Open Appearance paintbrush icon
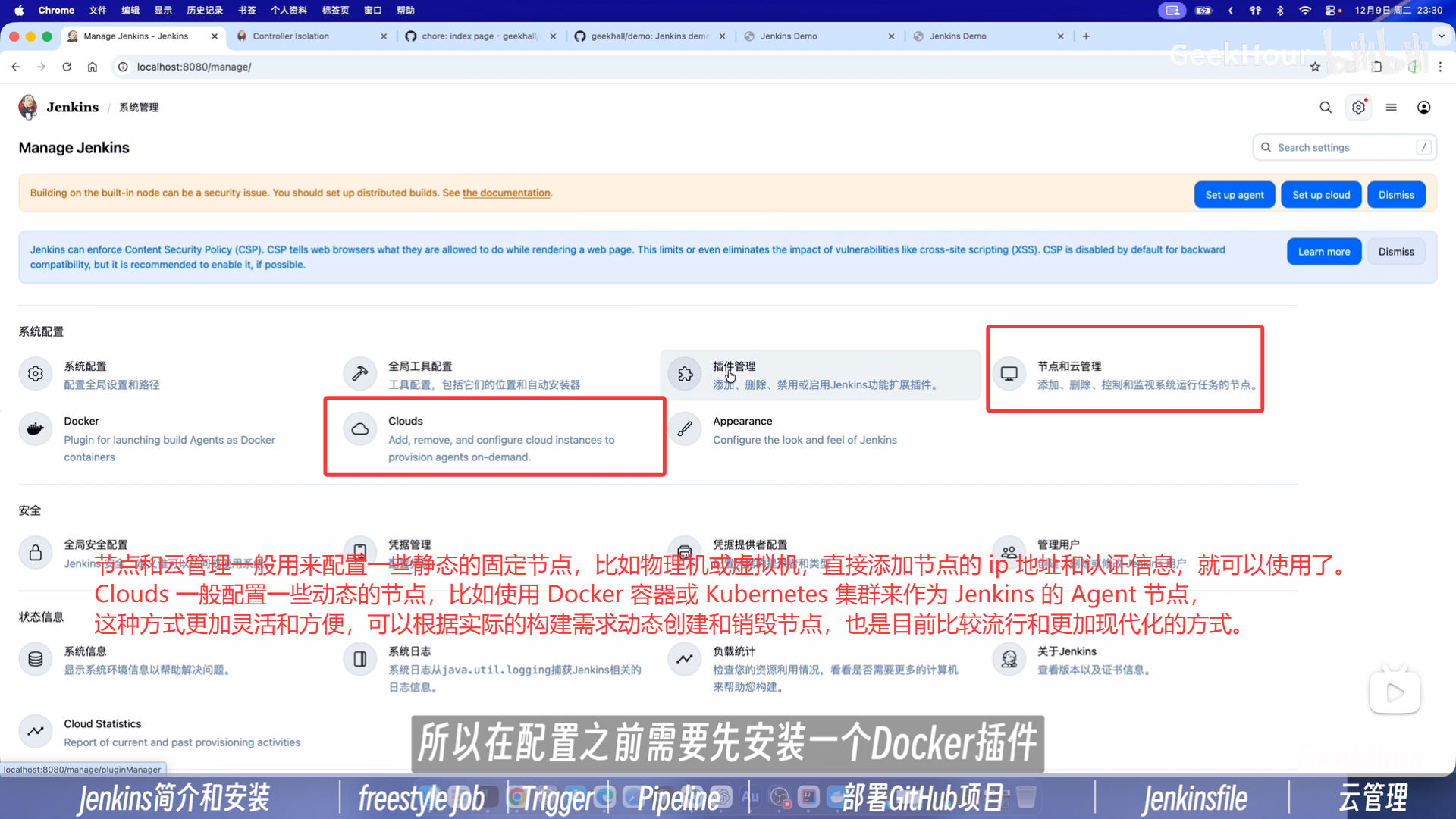 (x=685, y=429)
